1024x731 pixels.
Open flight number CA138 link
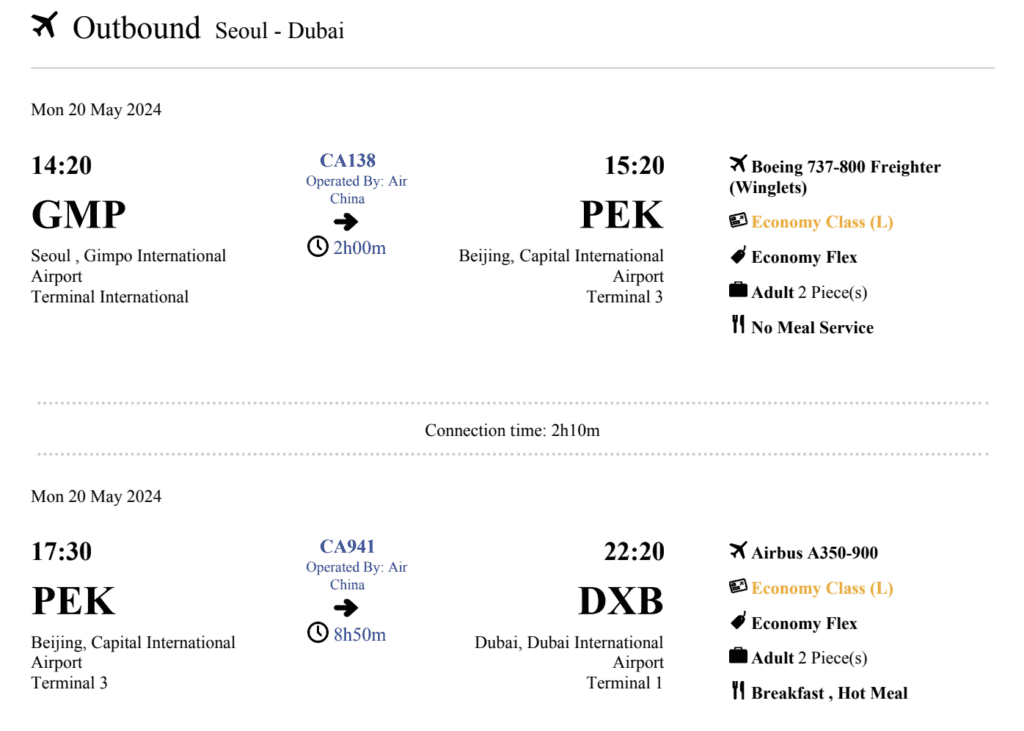[x=347, y=160]
